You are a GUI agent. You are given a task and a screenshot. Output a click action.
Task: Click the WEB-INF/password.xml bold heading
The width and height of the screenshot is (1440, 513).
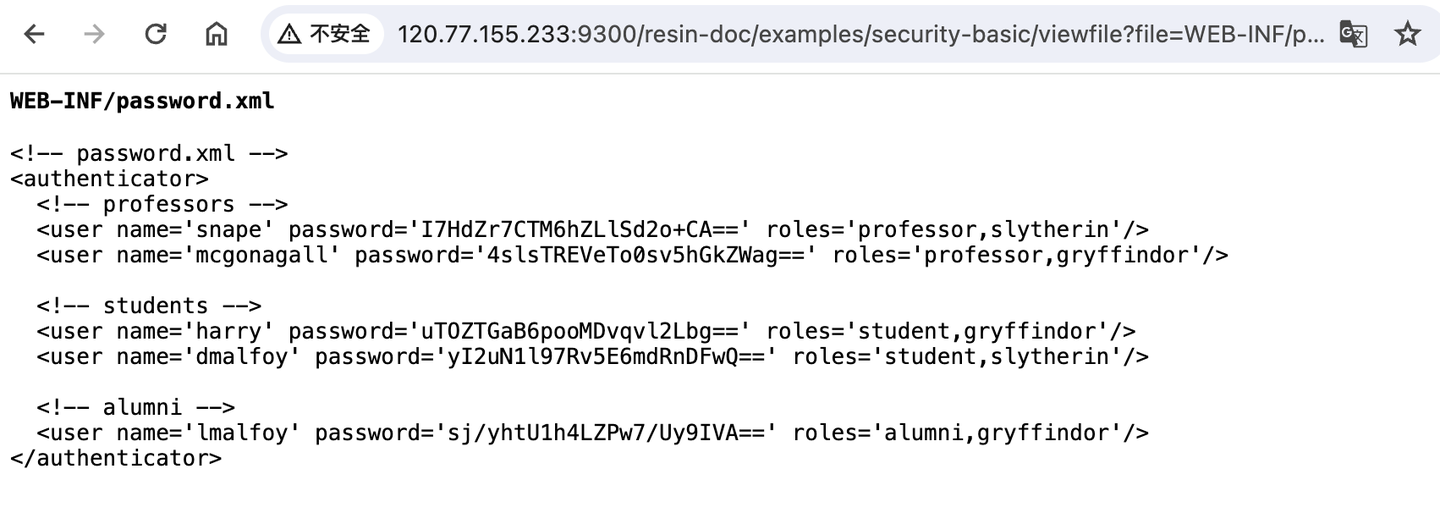click(141, 101)
